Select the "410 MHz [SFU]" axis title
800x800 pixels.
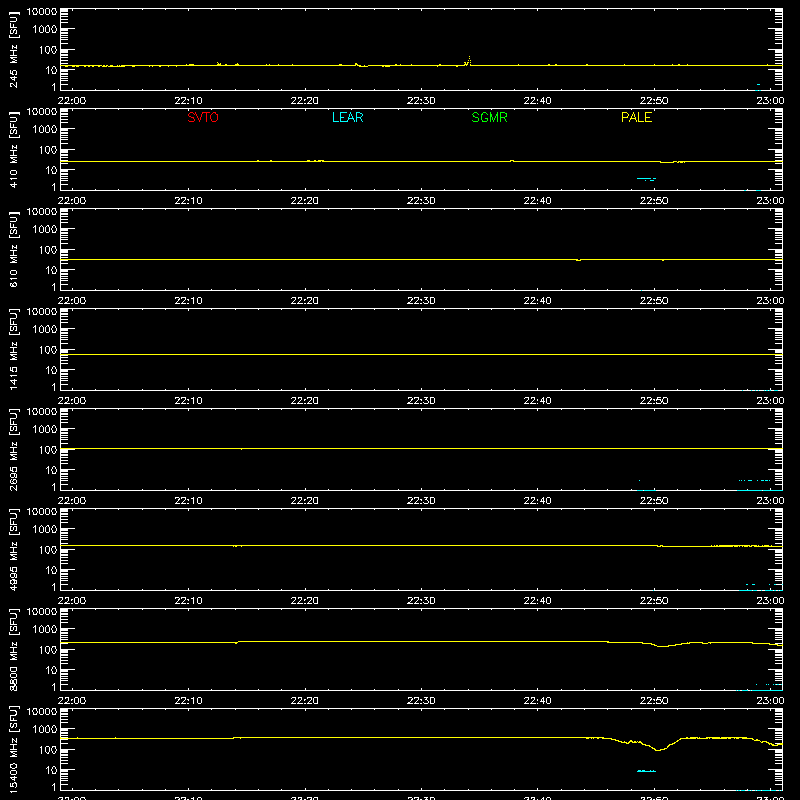(13, 149)
